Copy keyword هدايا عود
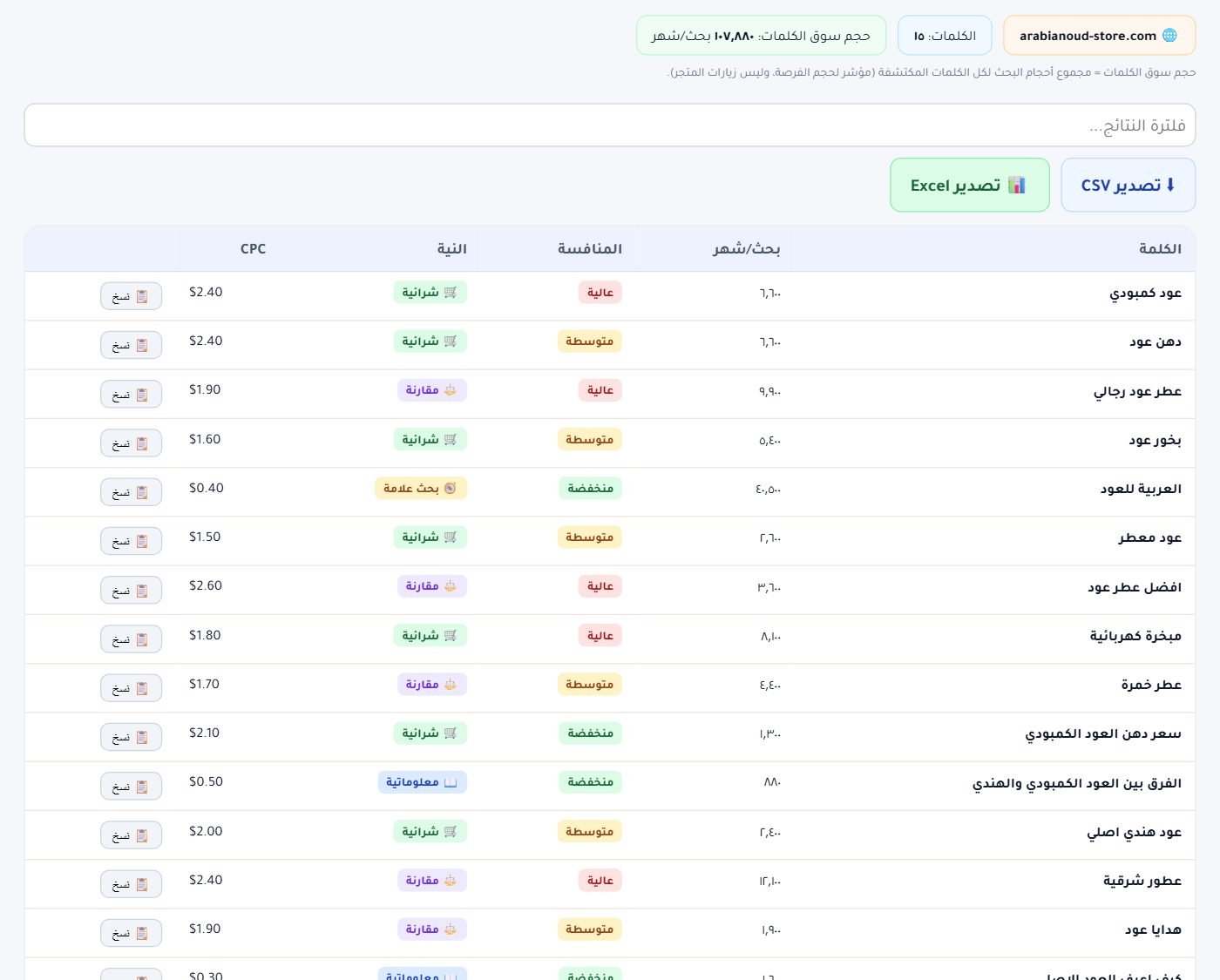 click(132, 933)
